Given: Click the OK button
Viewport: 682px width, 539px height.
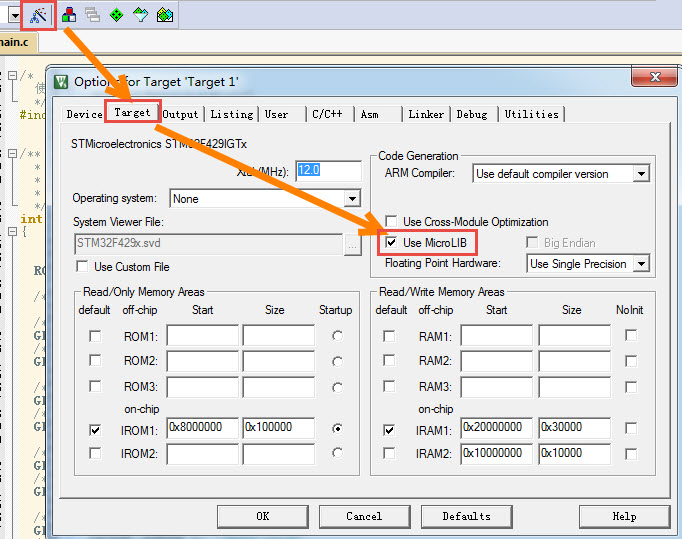Looking at the screenshot, I should pyautogui.click(x=263, y=516).
